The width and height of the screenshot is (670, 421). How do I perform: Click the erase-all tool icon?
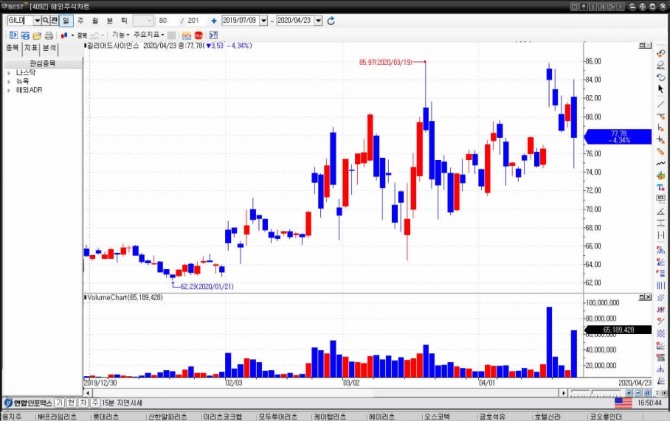[x=661, y=65]
